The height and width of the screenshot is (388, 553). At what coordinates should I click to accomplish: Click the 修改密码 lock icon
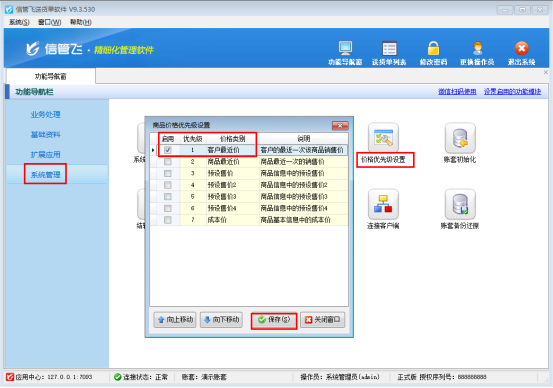click(433, 48)
